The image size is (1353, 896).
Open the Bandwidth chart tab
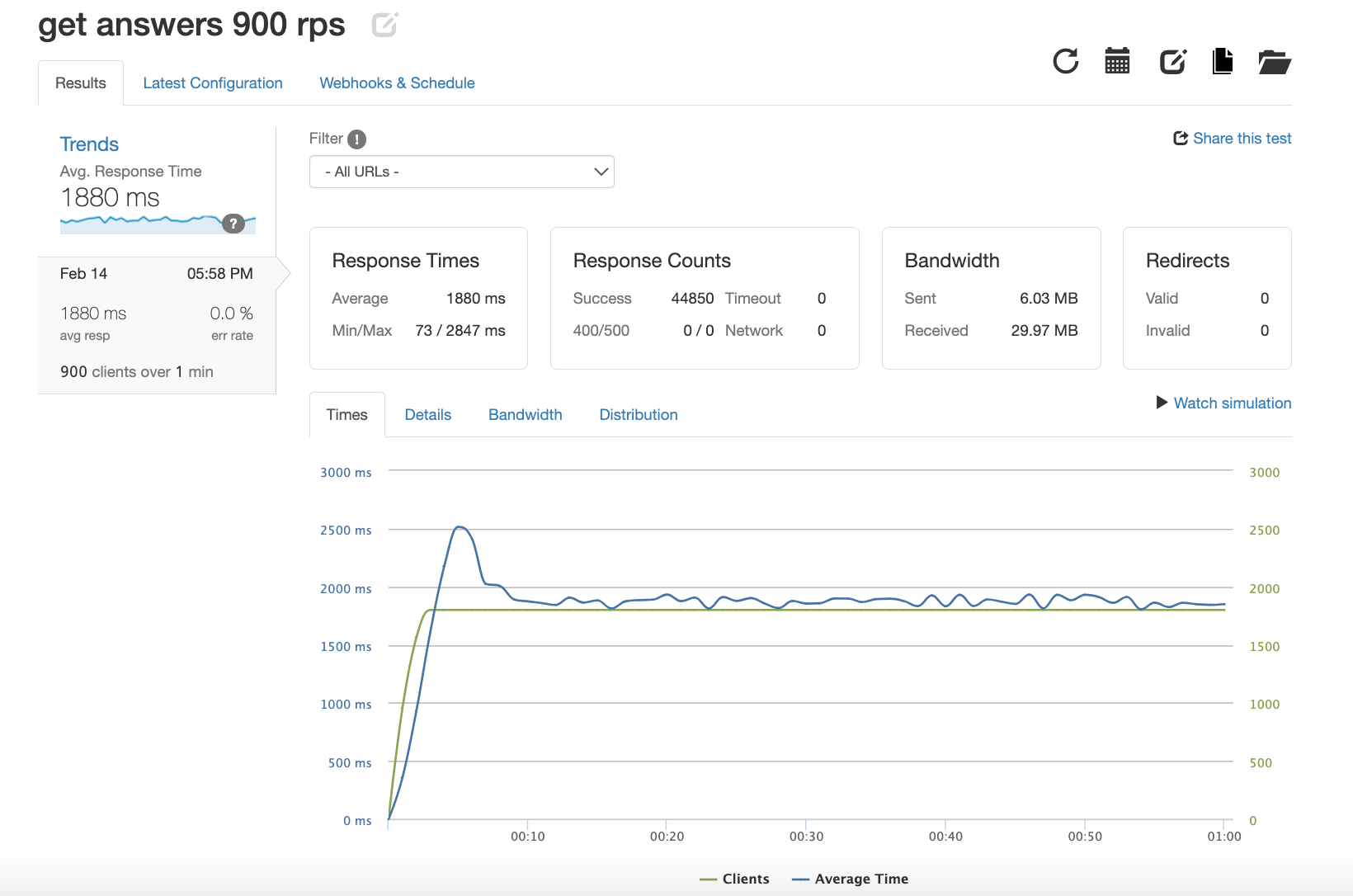click(526, 415)
